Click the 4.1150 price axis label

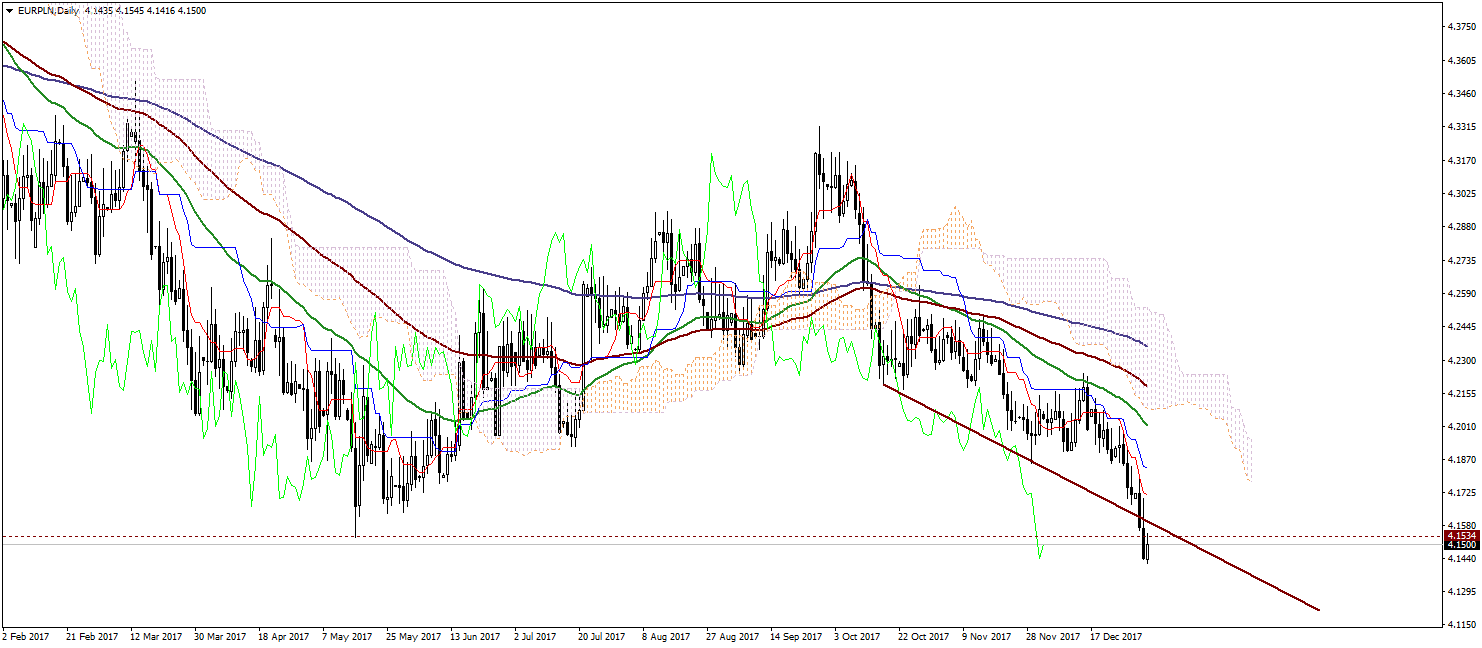(1462, 624)
